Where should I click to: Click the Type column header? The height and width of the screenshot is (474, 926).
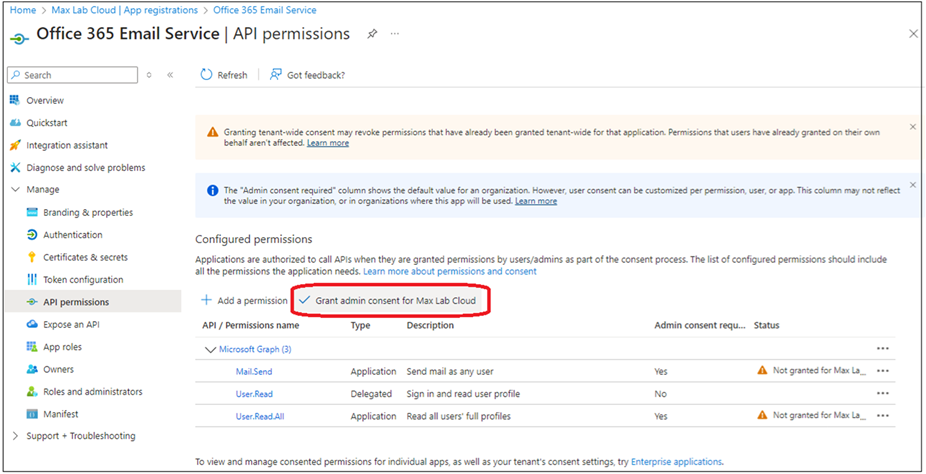point(360,325)
